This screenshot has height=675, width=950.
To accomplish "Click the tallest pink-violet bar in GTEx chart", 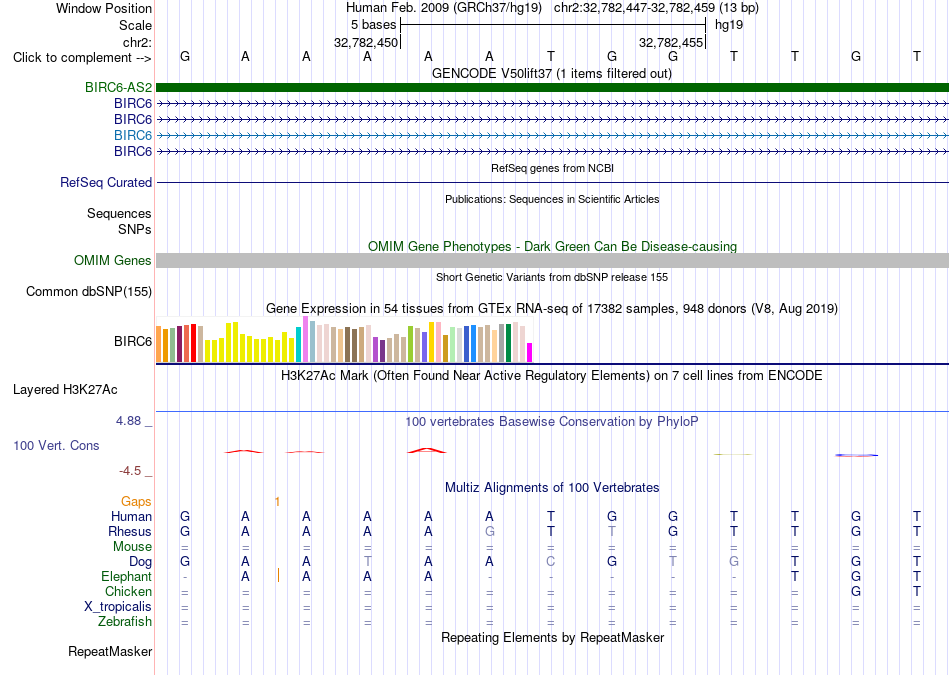I will click(x=305, y=339).
